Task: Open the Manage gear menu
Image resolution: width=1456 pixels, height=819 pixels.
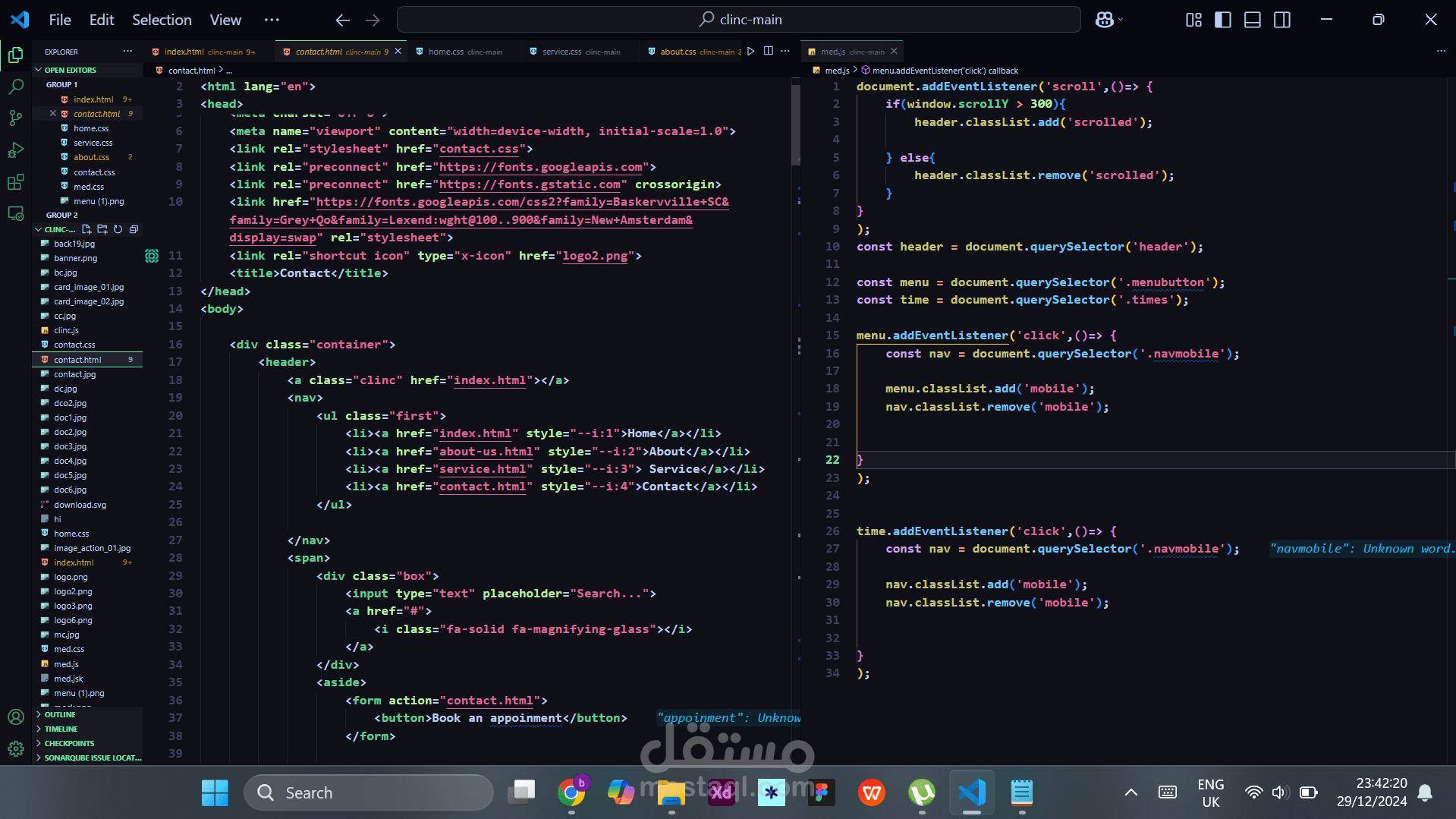Action: (x=16, y=749)
